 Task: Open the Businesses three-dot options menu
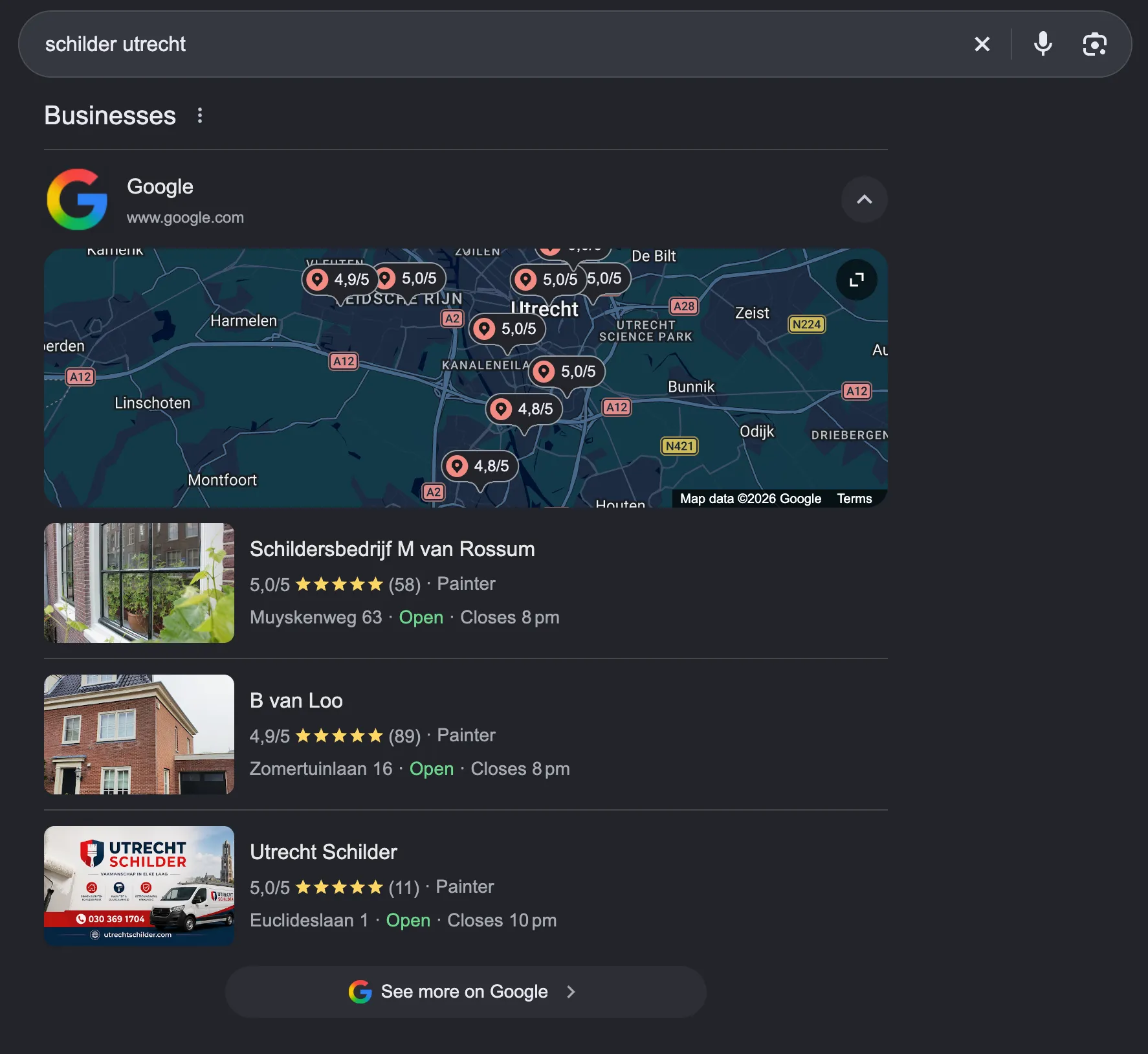coord(200,115)
